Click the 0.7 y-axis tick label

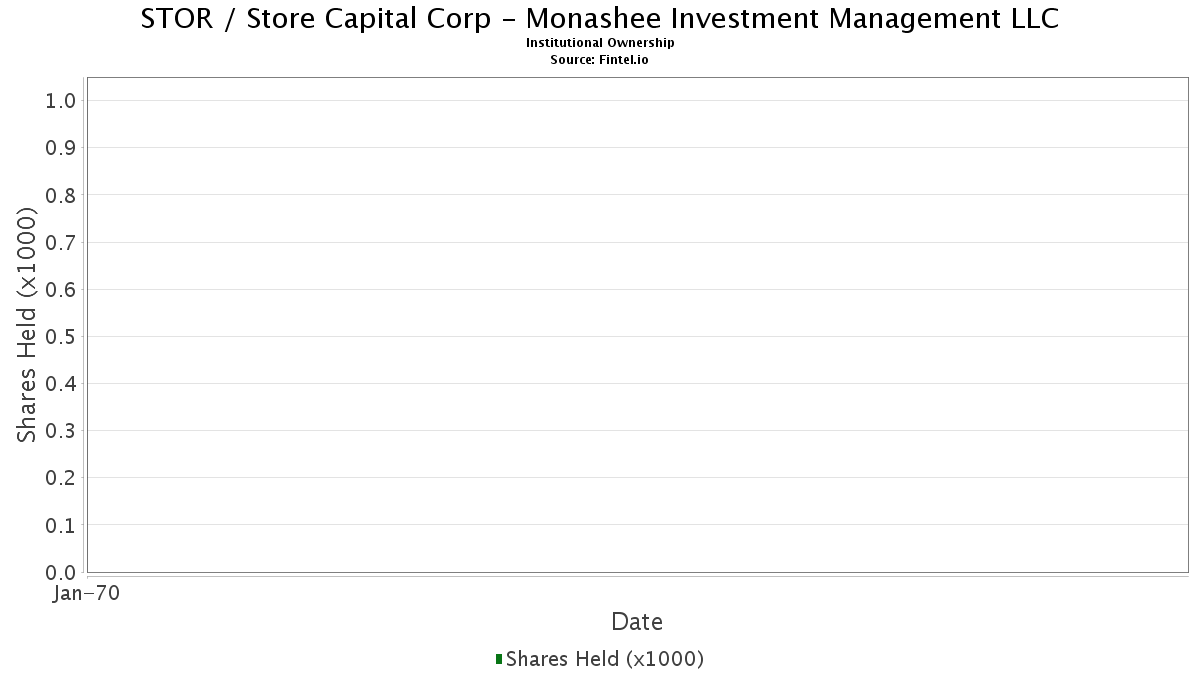61,242
